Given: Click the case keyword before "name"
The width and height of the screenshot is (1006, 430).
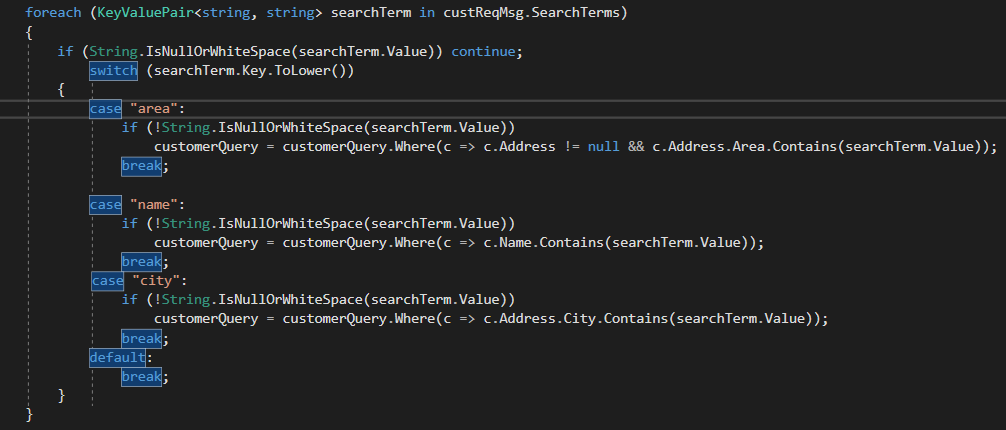Looking at the screenshot, I should (x=105, y=204).
